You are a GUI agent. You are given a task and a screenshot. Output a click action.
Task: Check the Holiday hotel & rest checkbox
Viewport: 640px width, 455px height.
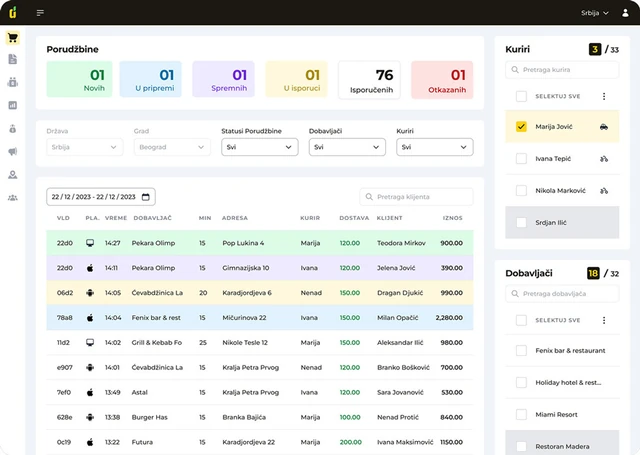(521, 382)
